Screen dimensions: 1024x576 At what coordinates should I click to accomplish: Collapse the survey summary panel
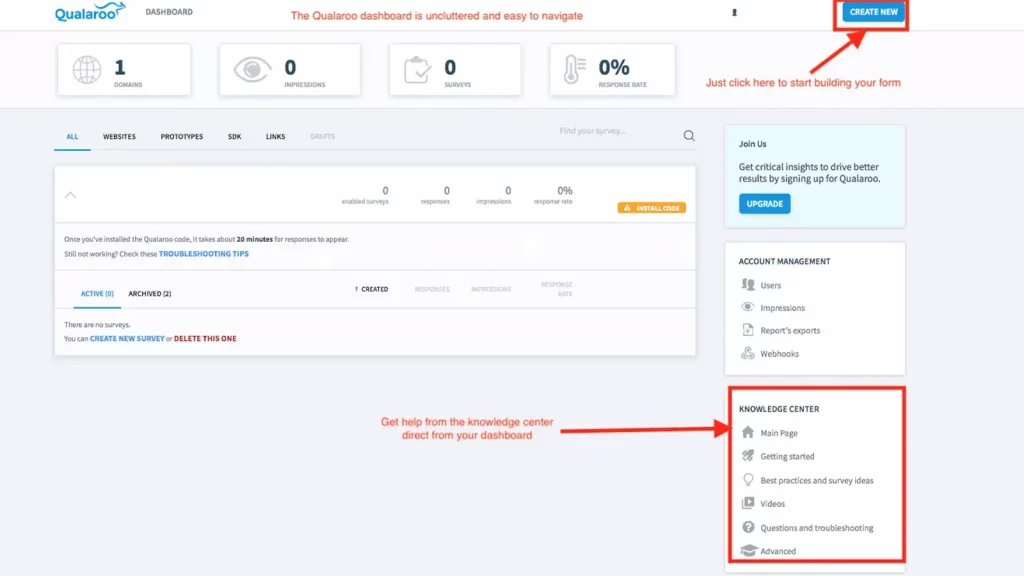pos(70,196)
